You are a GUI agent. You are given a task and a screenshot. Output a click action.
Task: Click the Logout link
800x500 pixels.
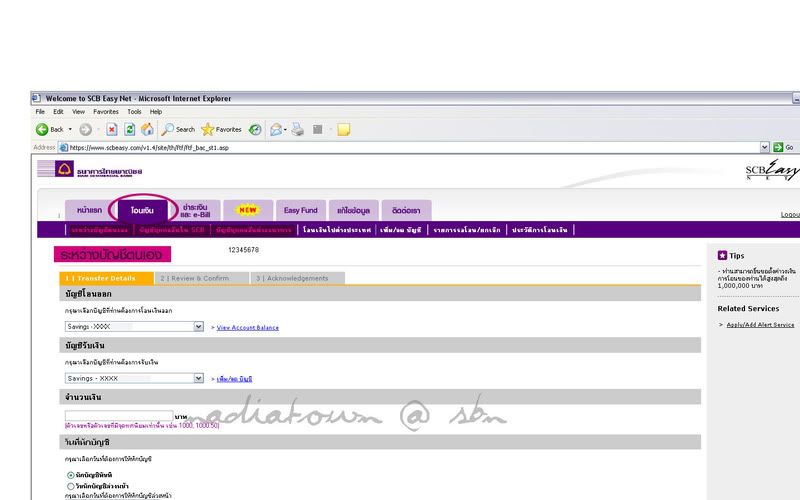(x=790, y=214)
